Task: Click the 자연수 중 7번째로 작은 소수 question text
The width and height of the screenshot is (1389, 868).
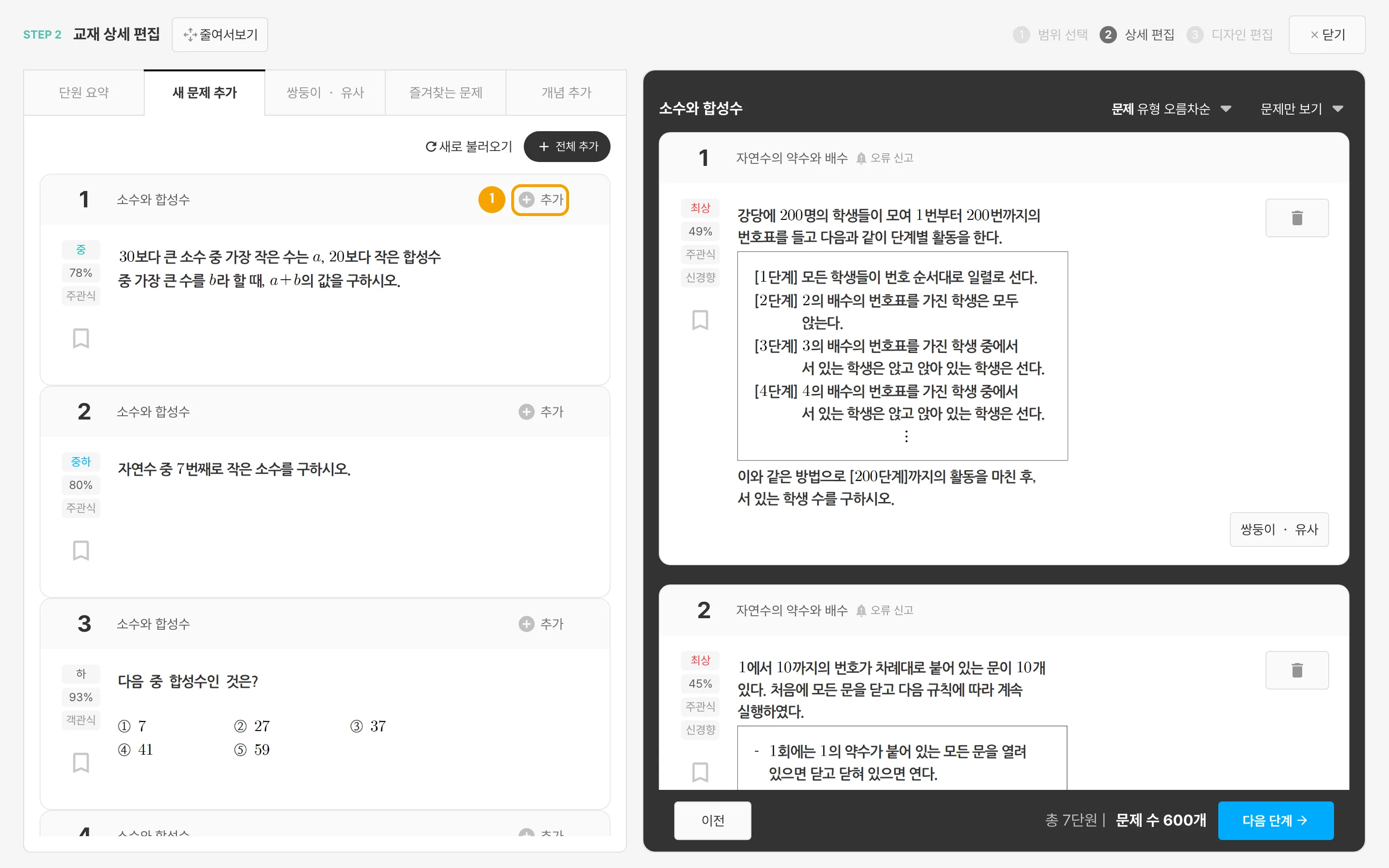Action: click(234, 469)
